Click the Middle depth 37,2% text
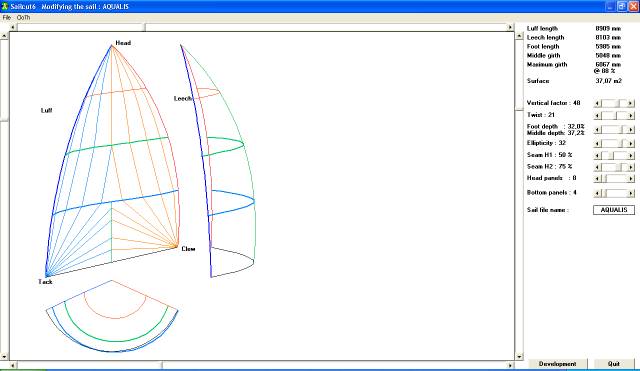Image resolution: width=640 pixels, height=371 pixels. [x=556, y=133]
